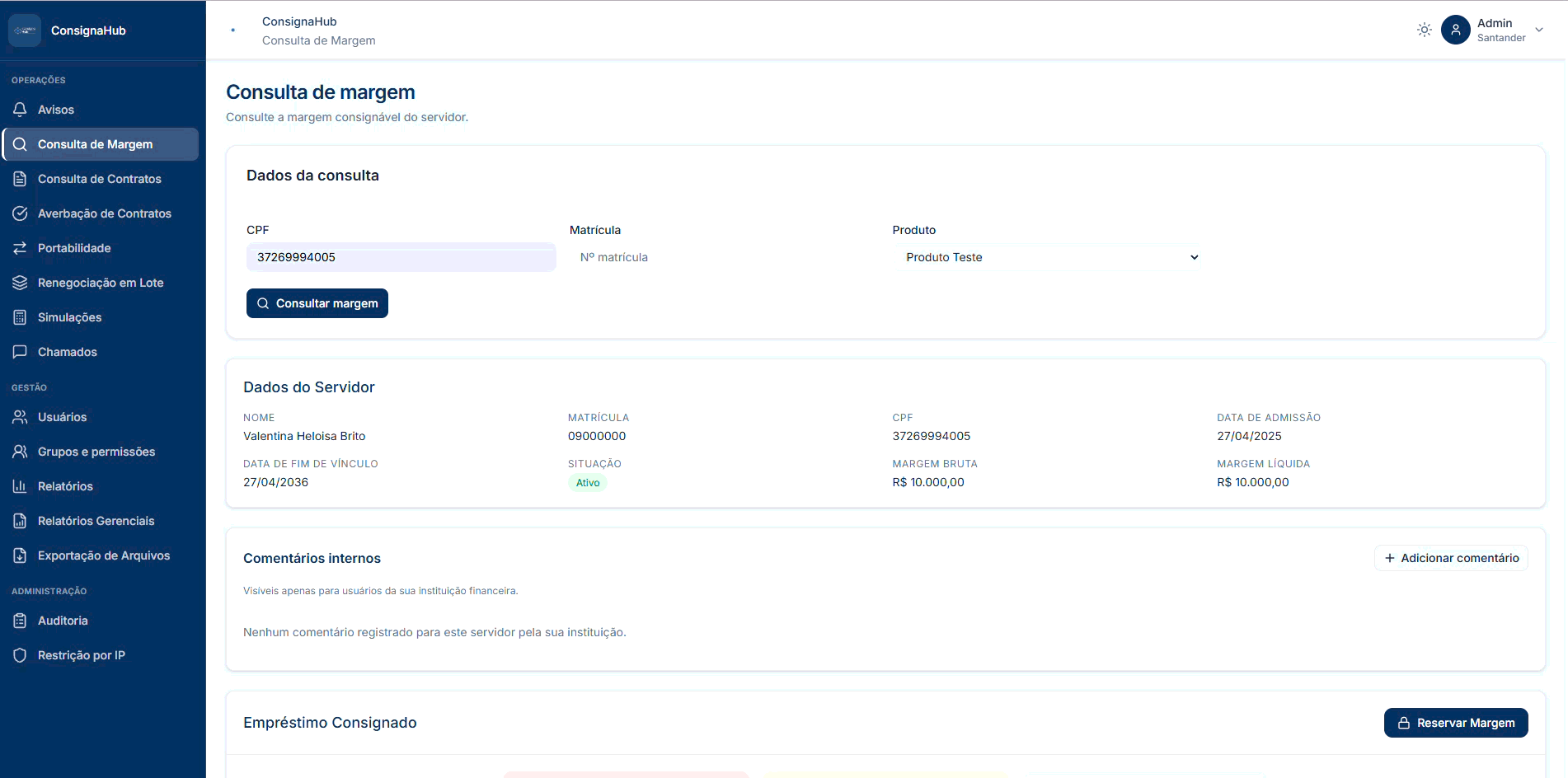
Task: Click Adicionar comentário button
Action: point(1451,558)
